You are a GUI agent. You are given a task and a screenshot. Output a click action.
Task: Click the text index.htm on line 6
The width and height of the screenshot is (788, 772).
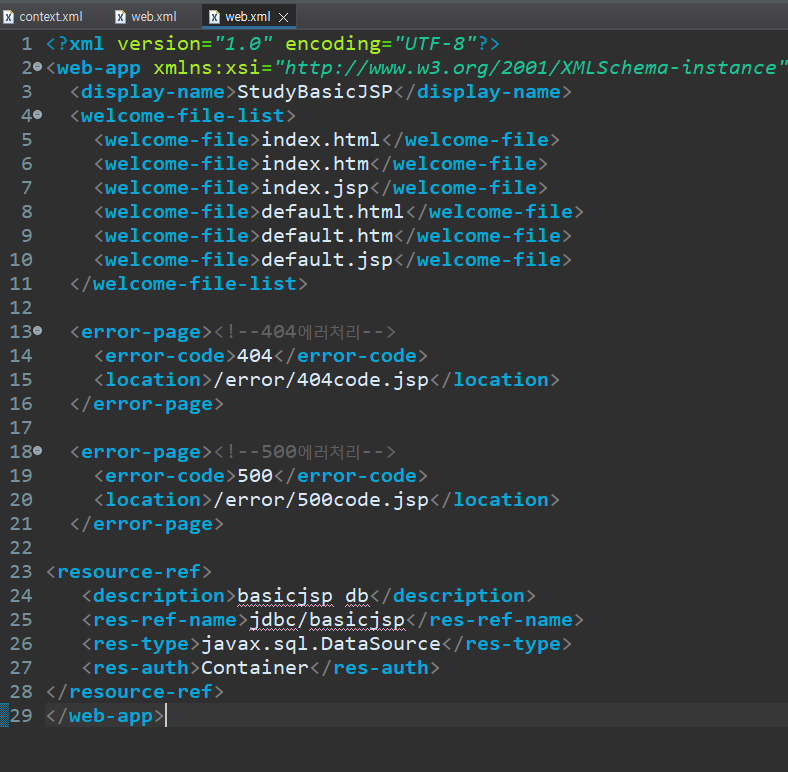315,164
